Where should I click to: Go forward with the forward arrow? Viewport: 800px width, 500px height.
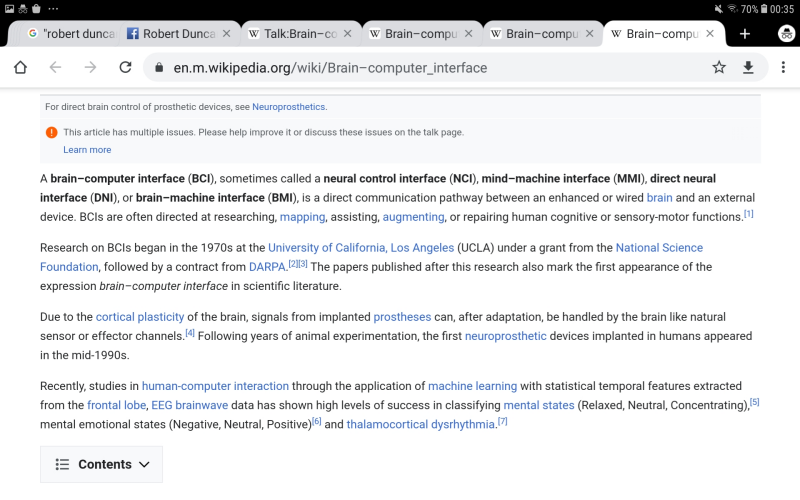click(90, 67)
